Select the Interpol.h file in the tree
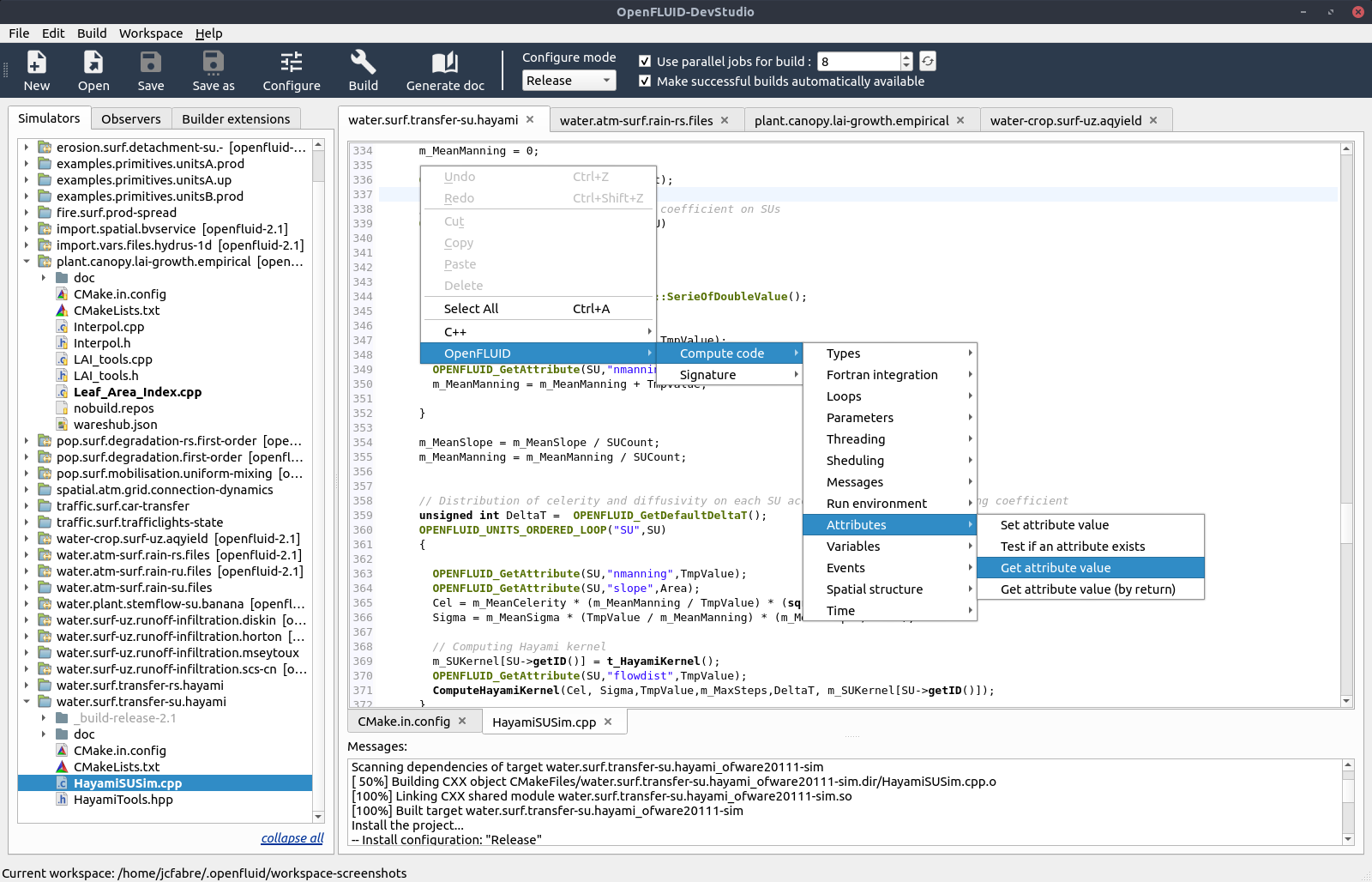Viewport: 1372px width, 882px height. click(x=102, y=343)
